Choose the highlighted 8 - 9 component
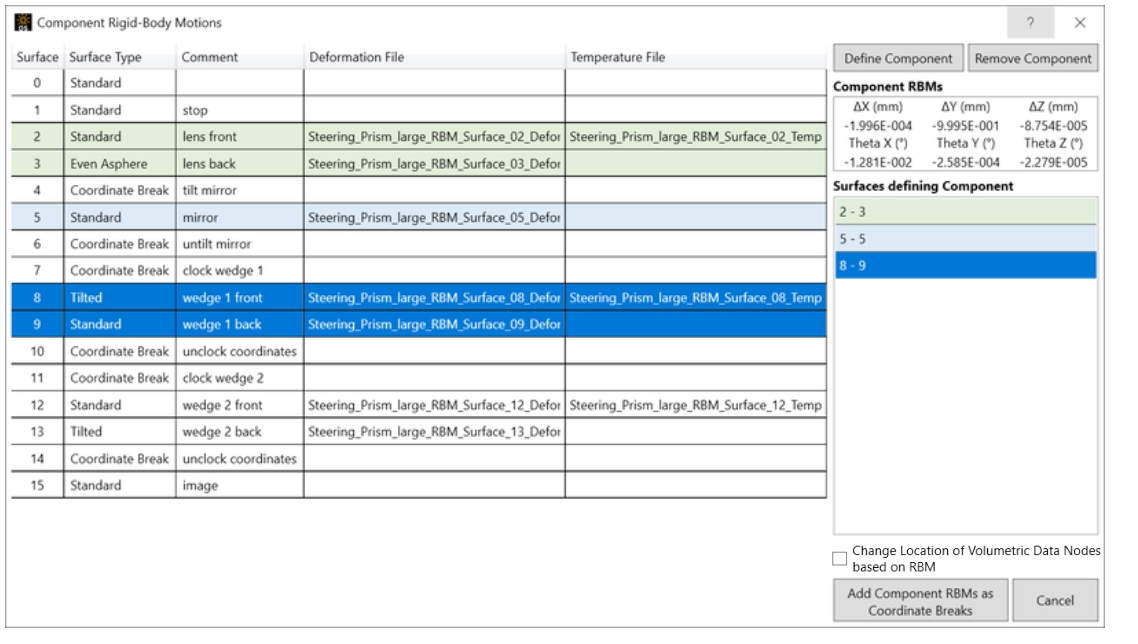Screen dimensions: 1138x644 click(965, 265)
